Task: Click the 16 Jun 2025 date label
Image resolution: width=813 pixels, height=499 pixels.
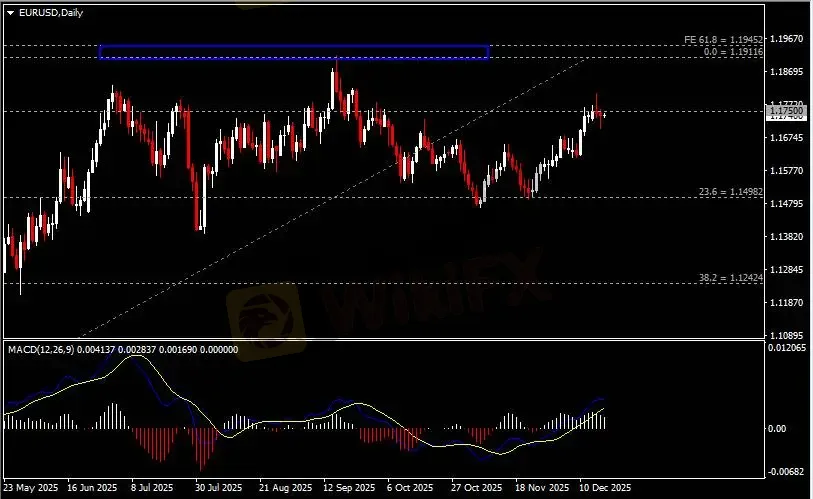Action: (x=93, y=488)
